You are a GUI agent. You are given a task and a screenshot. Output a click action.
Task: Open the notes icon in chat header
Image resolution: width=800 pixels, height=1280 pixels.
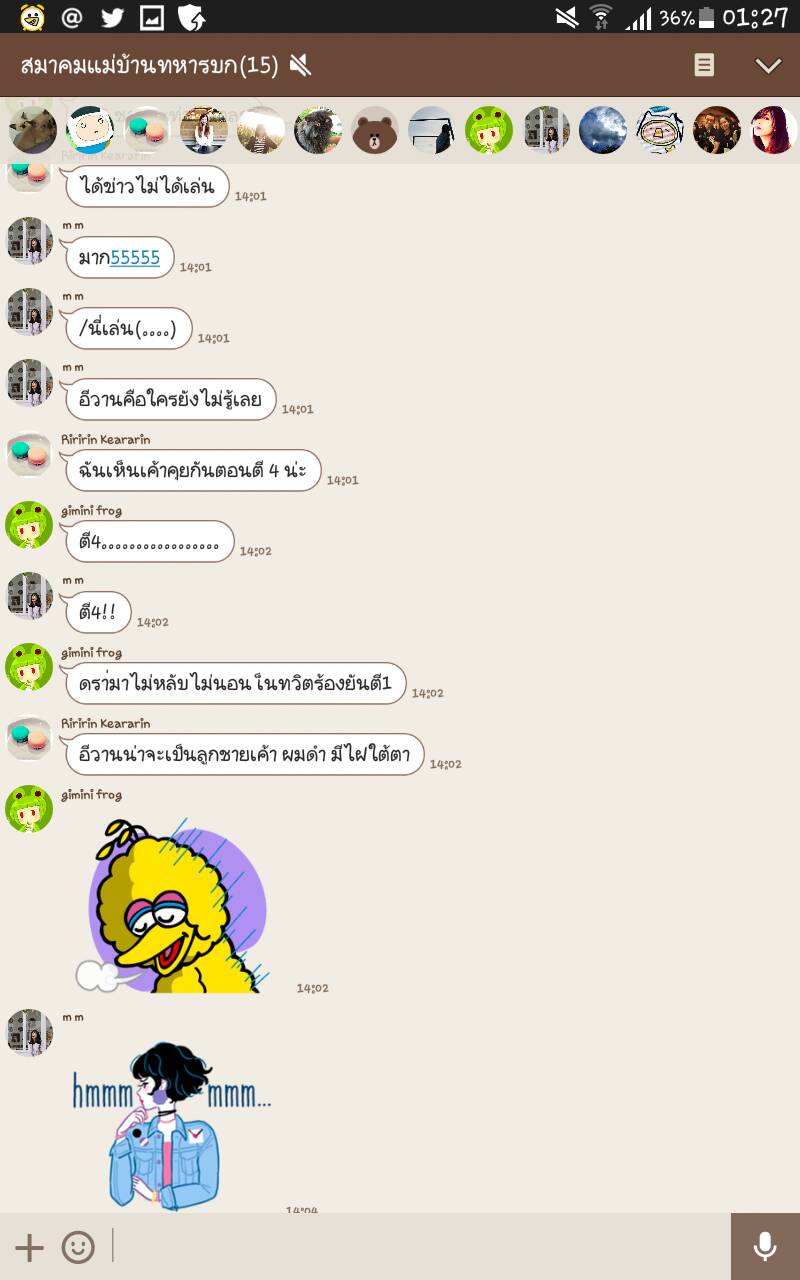704,65
